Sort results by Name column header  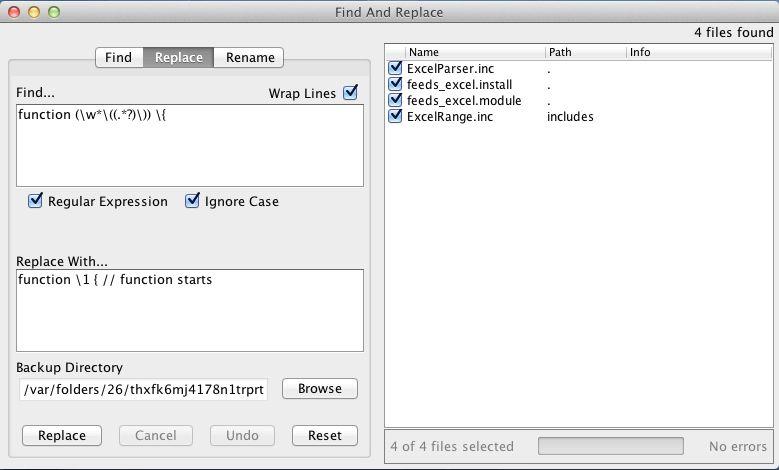[x=474, y=52]
